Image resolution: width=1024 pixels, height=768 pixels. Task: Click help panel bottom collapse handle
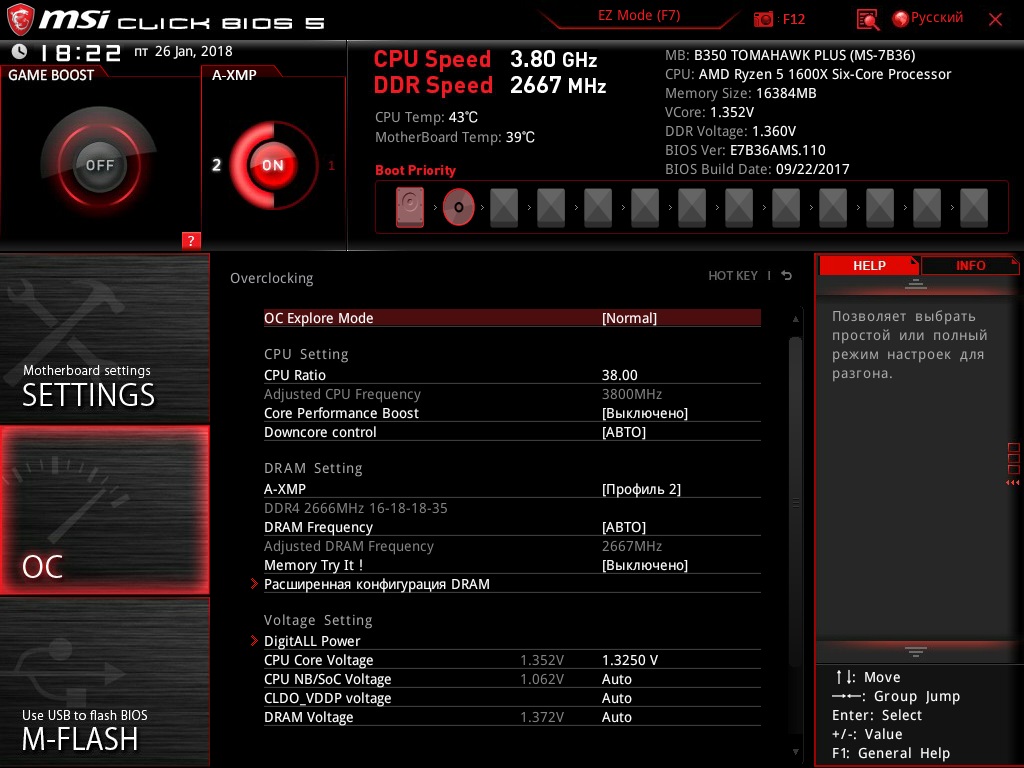[x=916, y=652]
